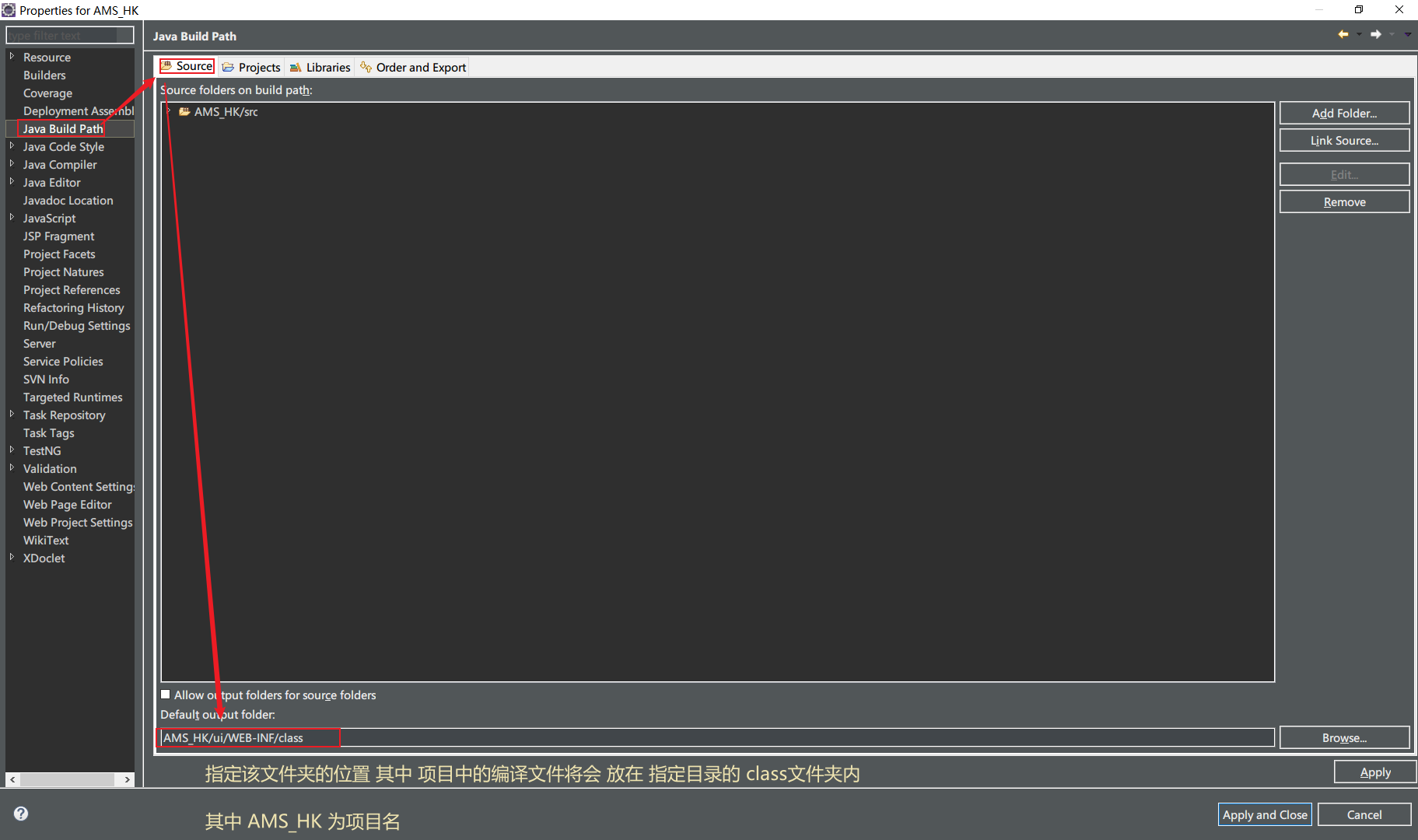Image resolution: width=1418 pixels, height=840 pixels.
Task: Navigate back using the left arrow icon
Action: coord(1344,34)
